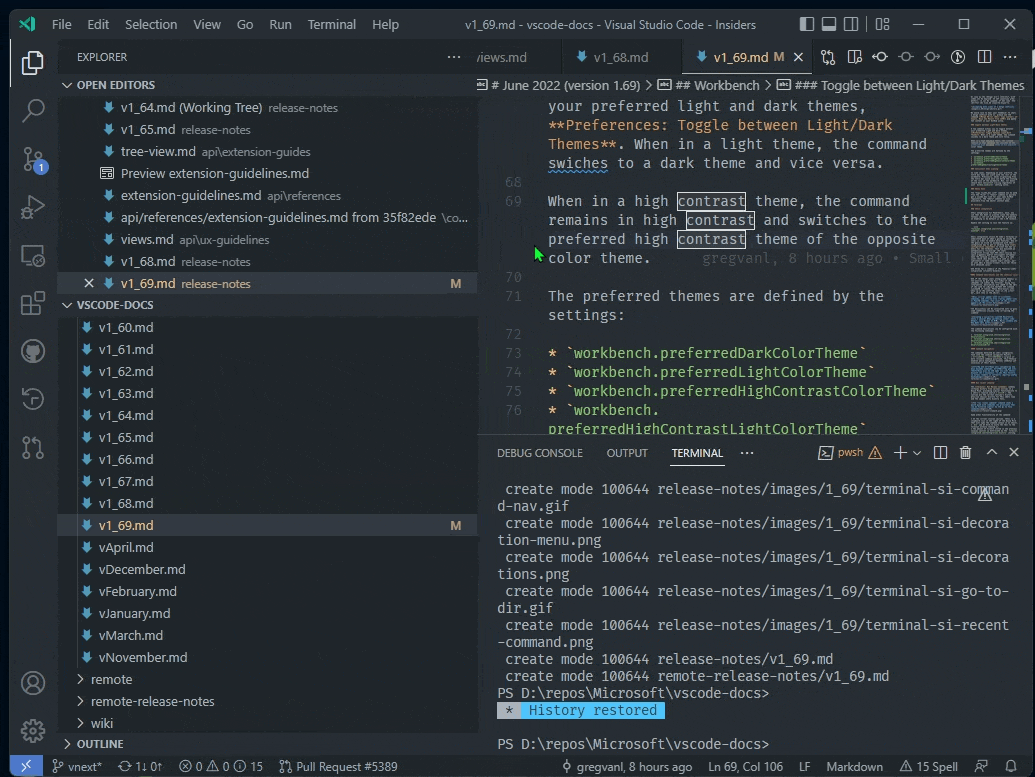Open Run and Debug view

pyautogui.click(x=32, y=207)
